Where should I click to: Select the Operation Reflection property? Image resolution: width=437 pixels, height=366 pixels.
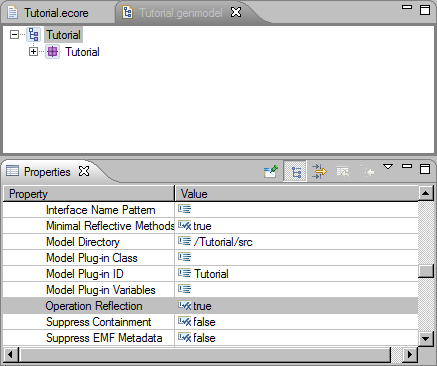(94, 306)
